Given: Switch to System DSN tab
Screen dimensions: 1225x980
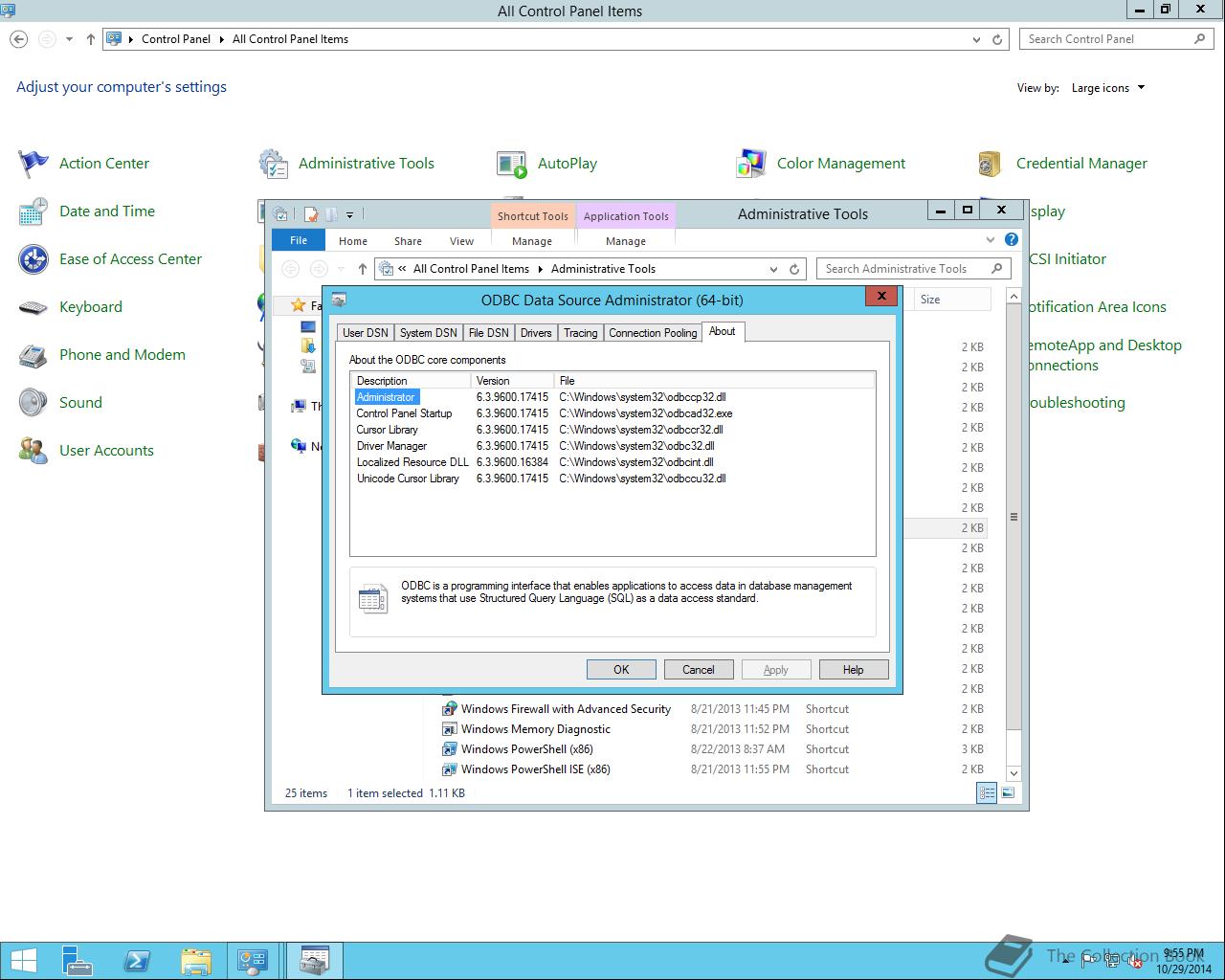Looking at the screenshot, I should 429,333.
